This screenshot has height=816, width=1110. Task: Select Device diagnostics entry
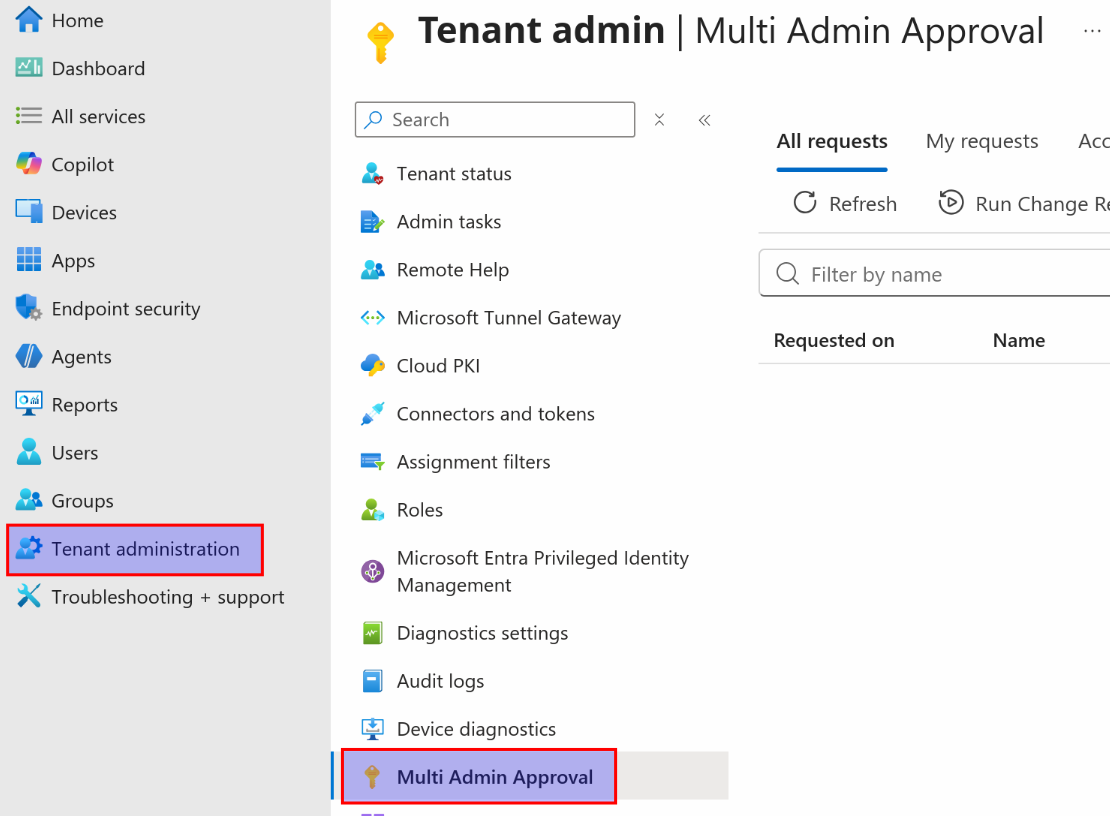tap(476, 729)
